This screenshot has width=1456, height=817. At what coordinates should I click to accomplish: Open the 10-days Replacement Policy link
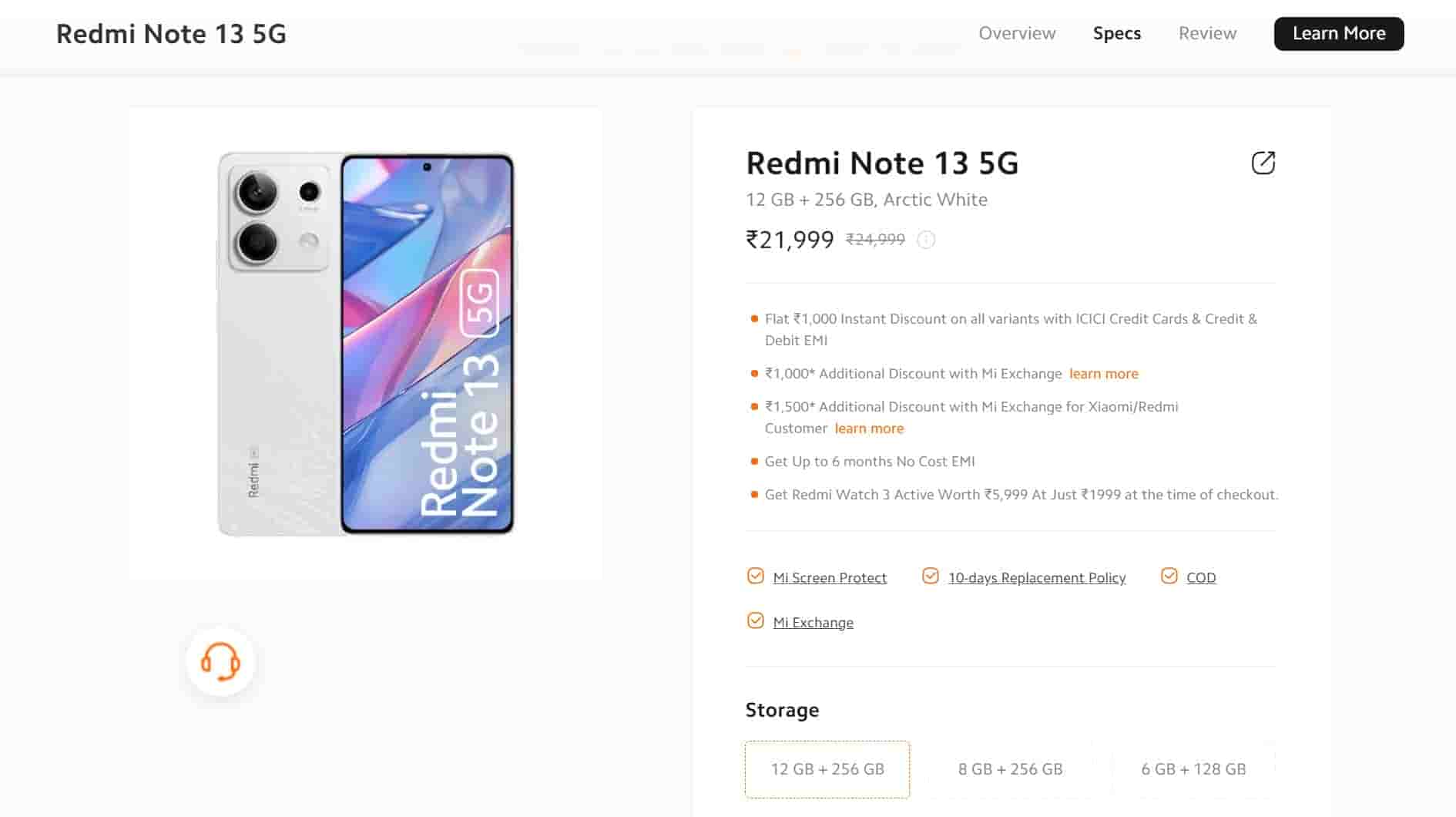1037,577
